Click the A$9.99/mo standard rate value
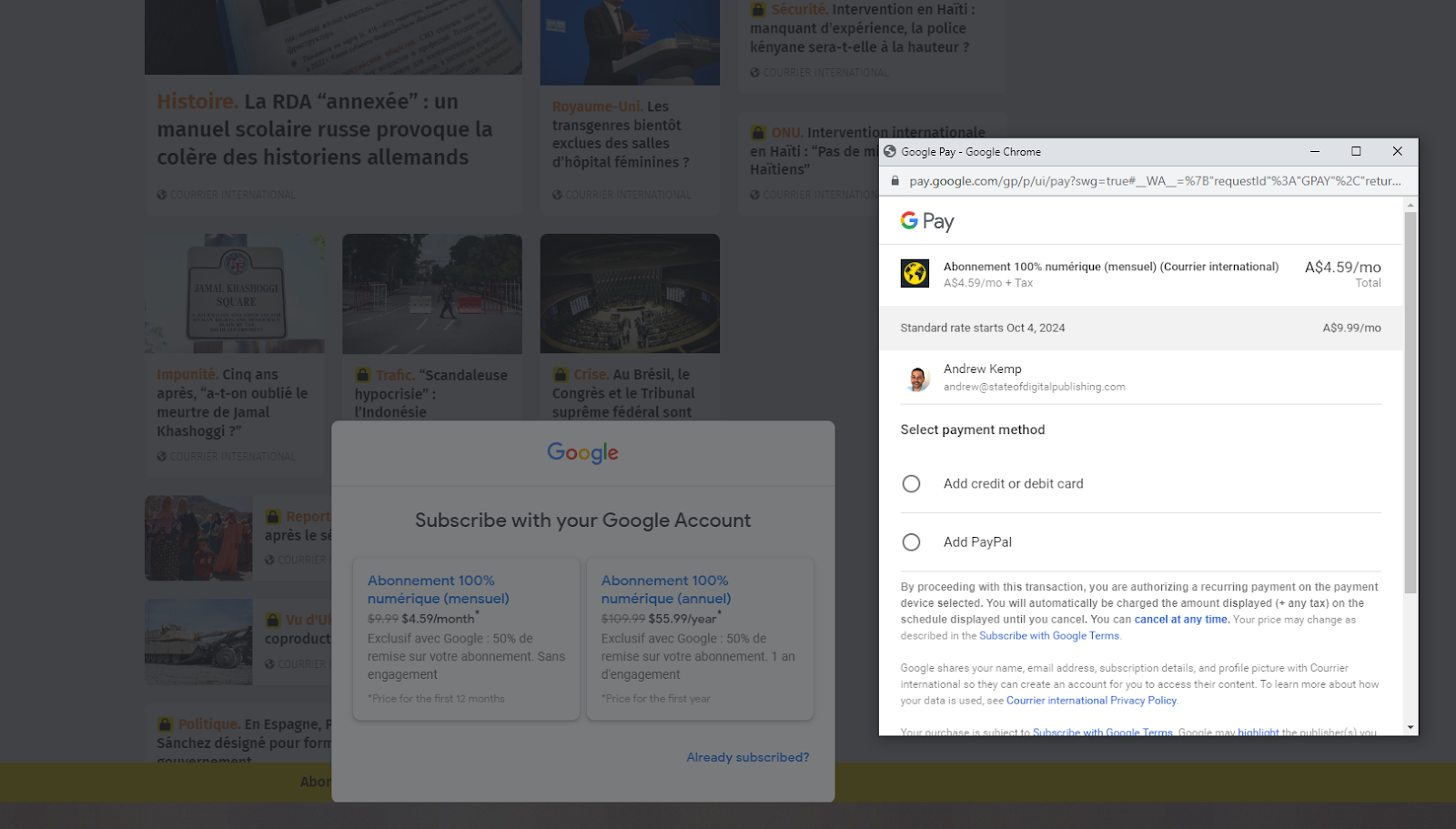This screenshot has width=1456, height=829. (1351, 329)
